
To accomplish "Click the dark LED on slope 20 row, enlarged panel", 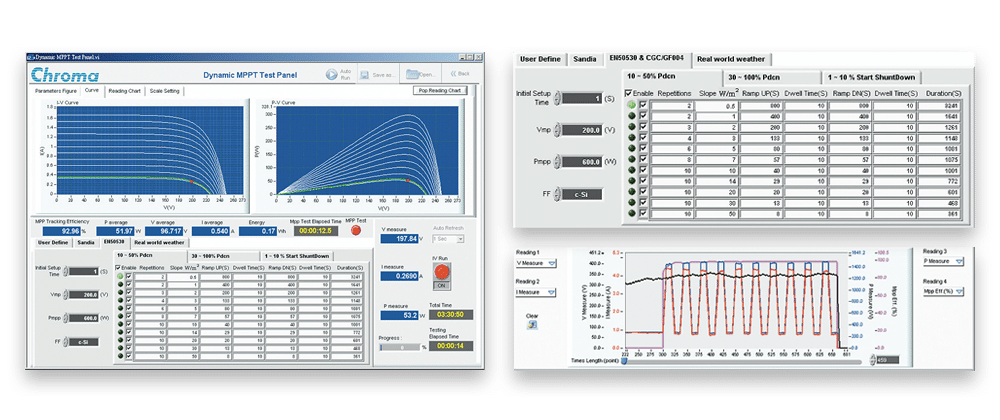I will [632, 192].
